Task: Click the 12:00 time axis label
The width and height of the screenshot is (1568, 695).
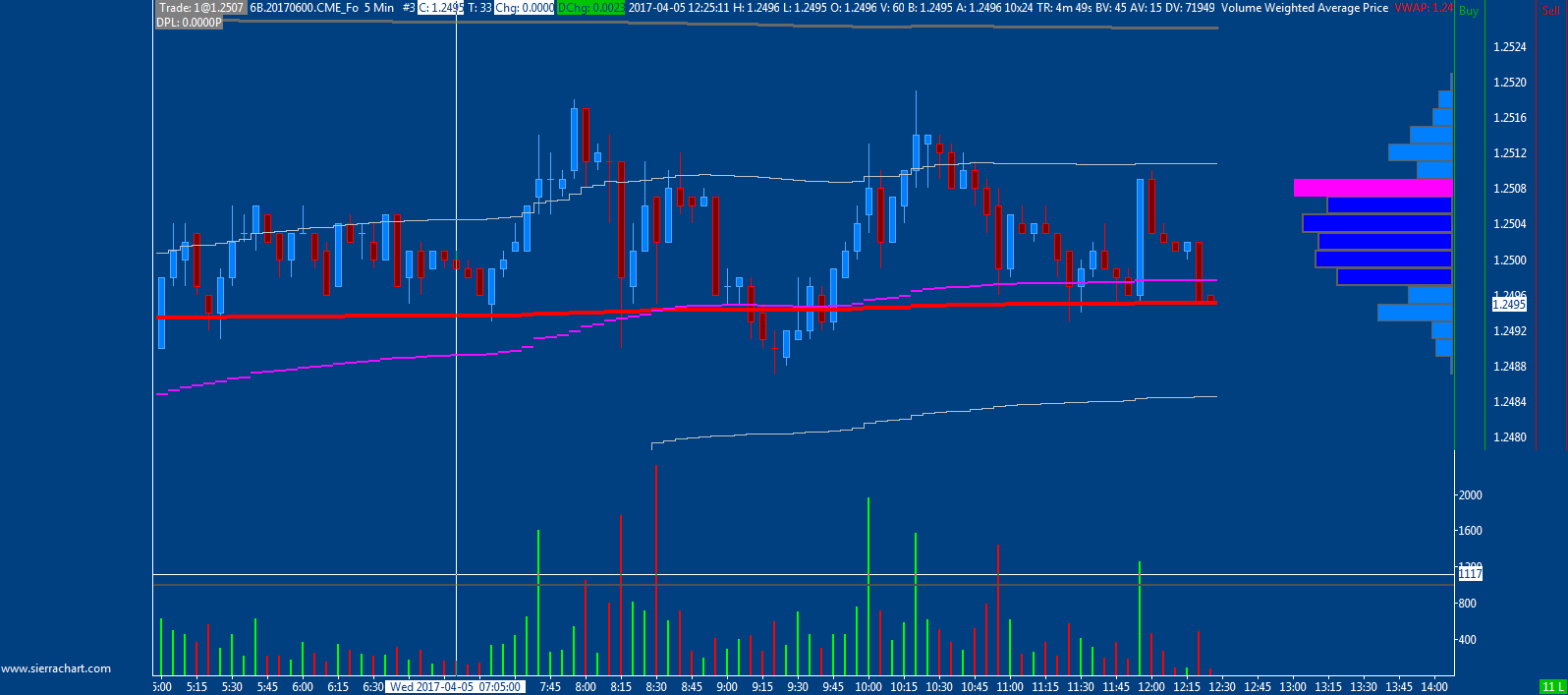Action: (1151, 687)
